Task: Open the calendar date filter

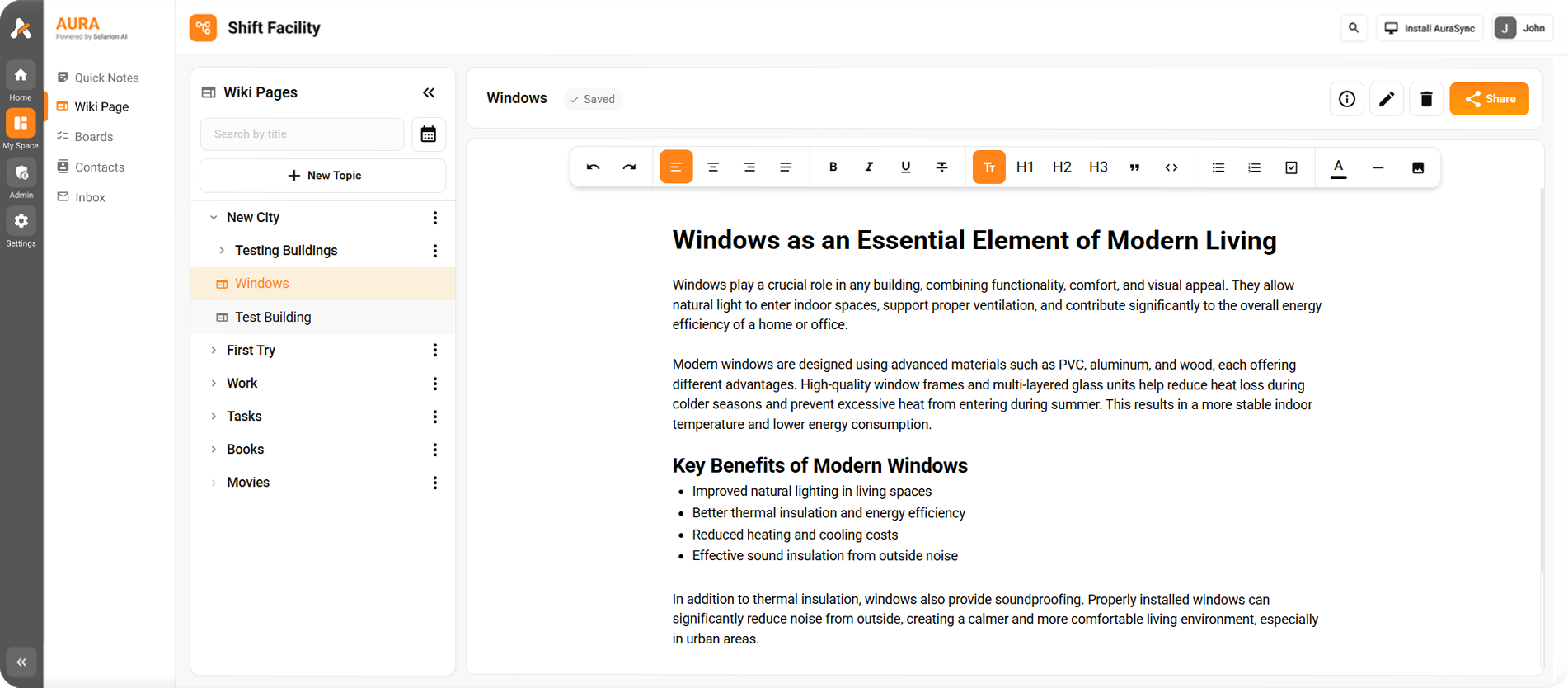Action: click(428, 134)
